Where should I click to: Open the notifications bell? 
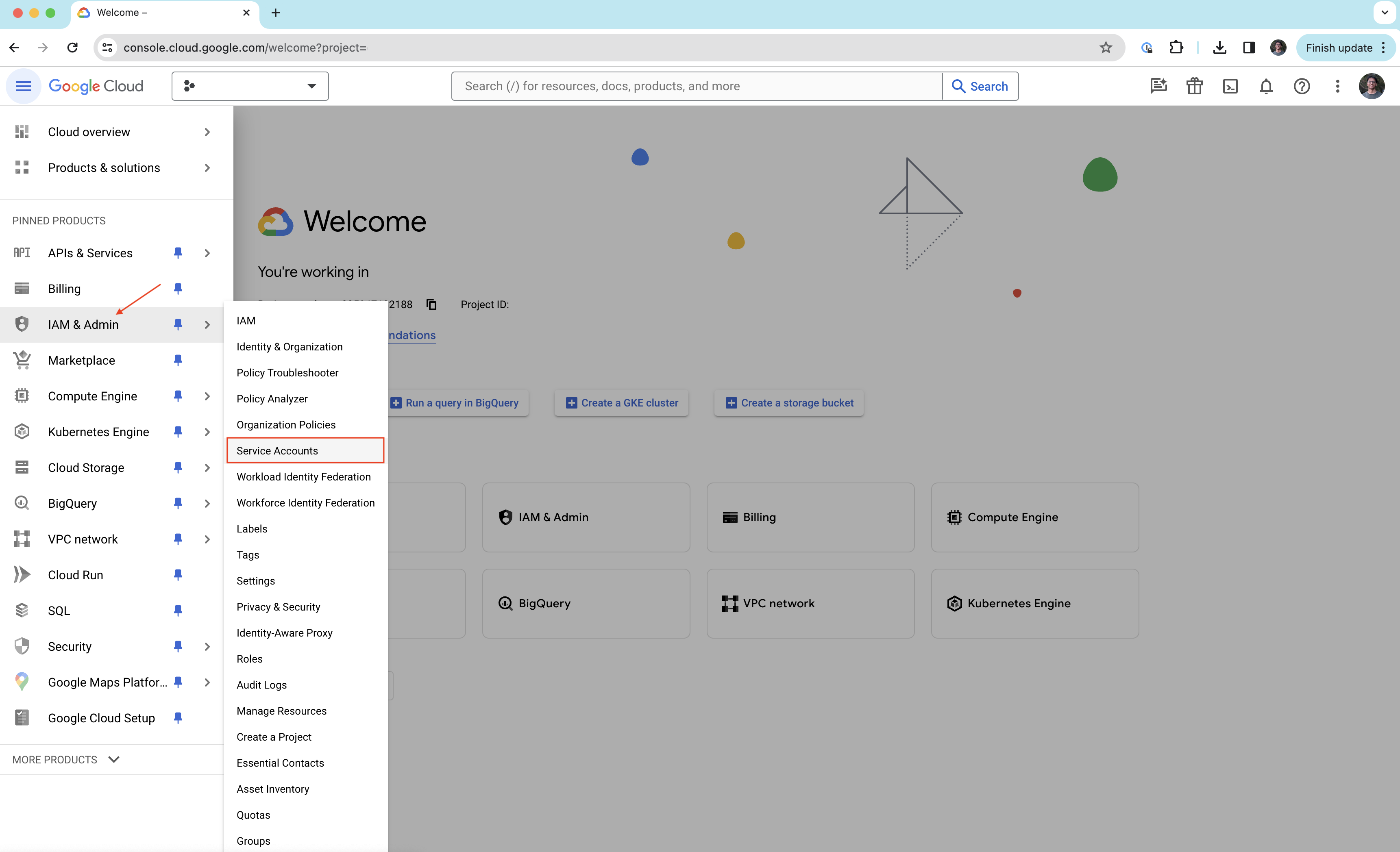[x=1266, y=86]
